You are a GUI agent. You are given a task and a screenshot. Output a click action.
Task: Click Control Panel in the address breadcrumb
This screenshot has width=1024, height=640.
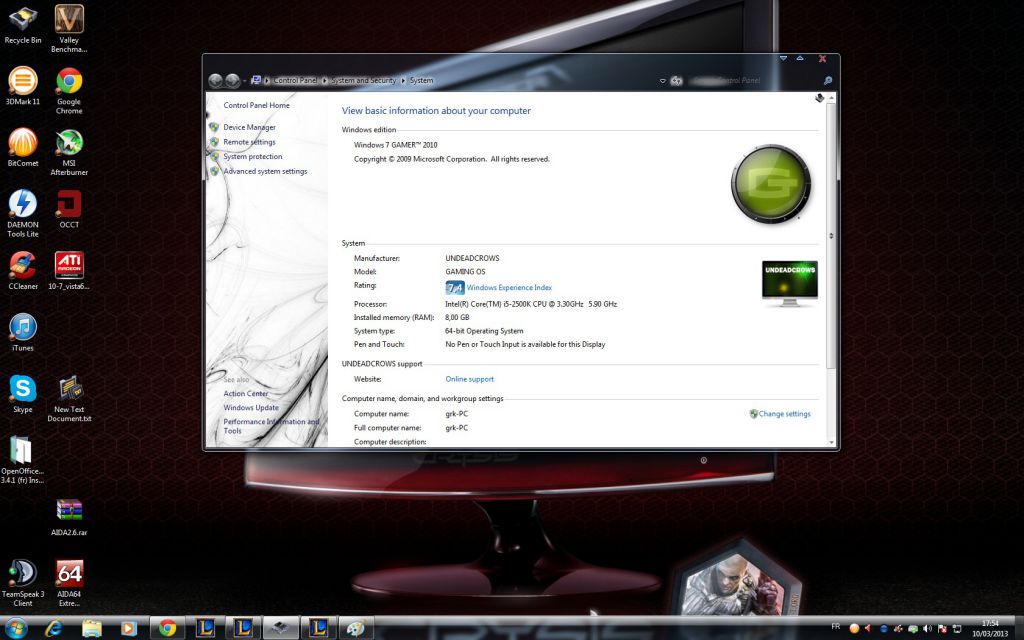[295, 80]
